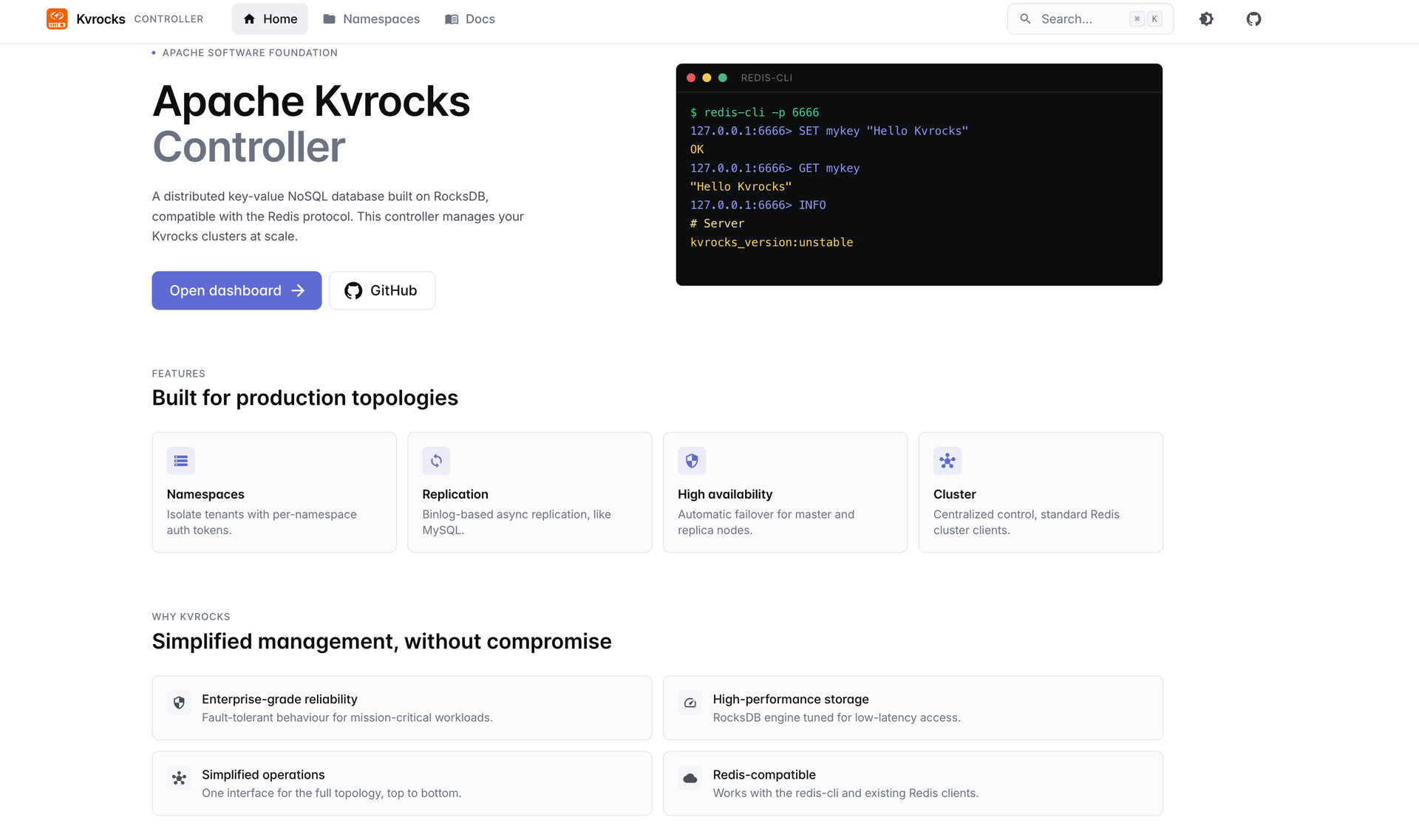Click the High availability shield icon

pyautogui.click(x=692, y=461)
